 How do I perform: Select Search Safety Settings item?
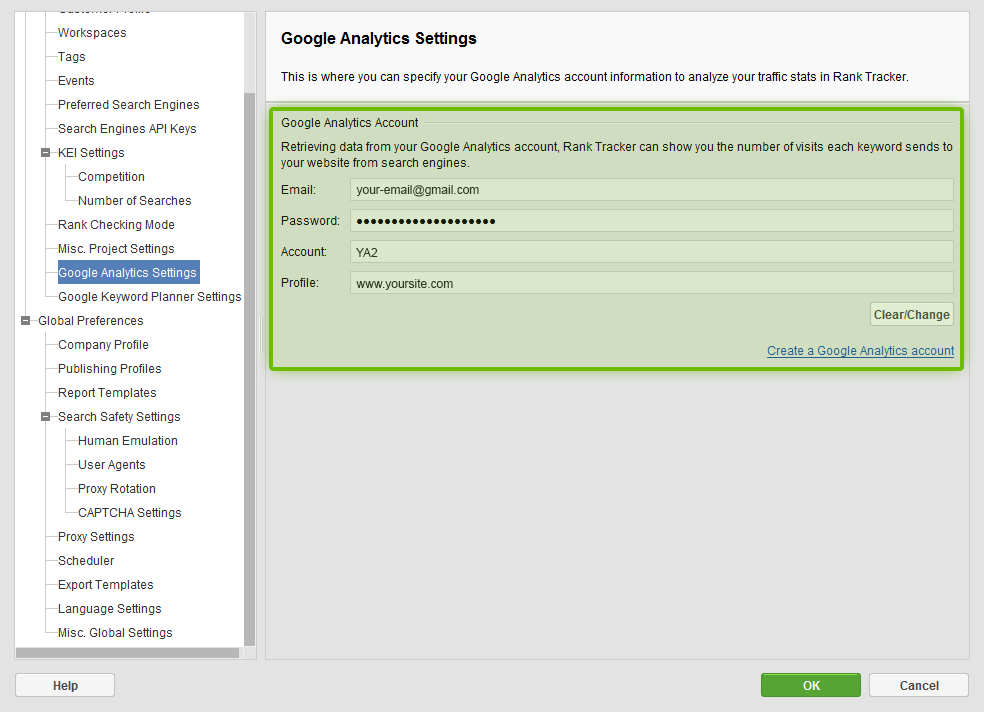[119, 417]
